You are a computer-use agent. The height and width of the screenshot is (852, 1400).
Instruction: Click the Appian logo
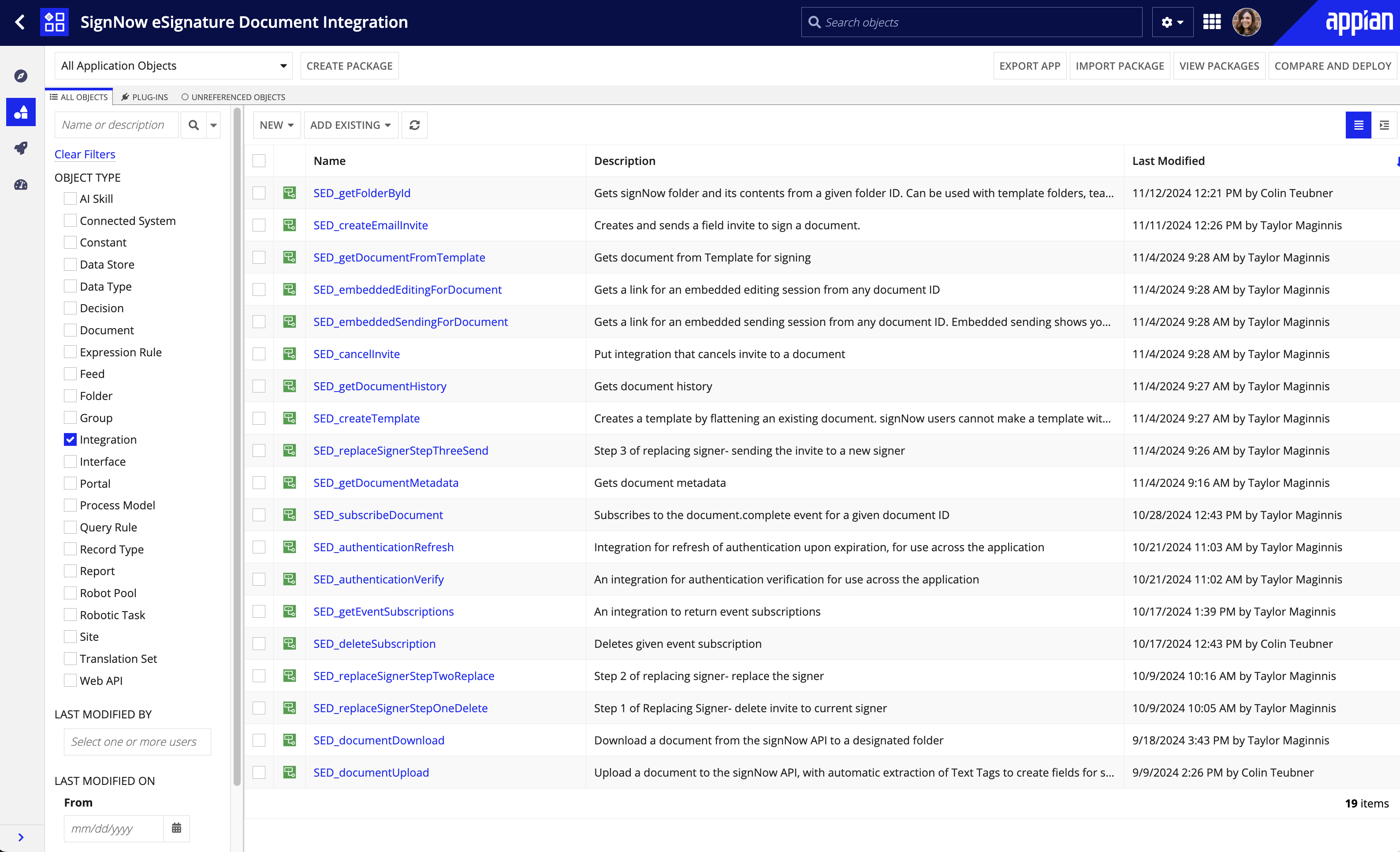(x=1359, y=22)
